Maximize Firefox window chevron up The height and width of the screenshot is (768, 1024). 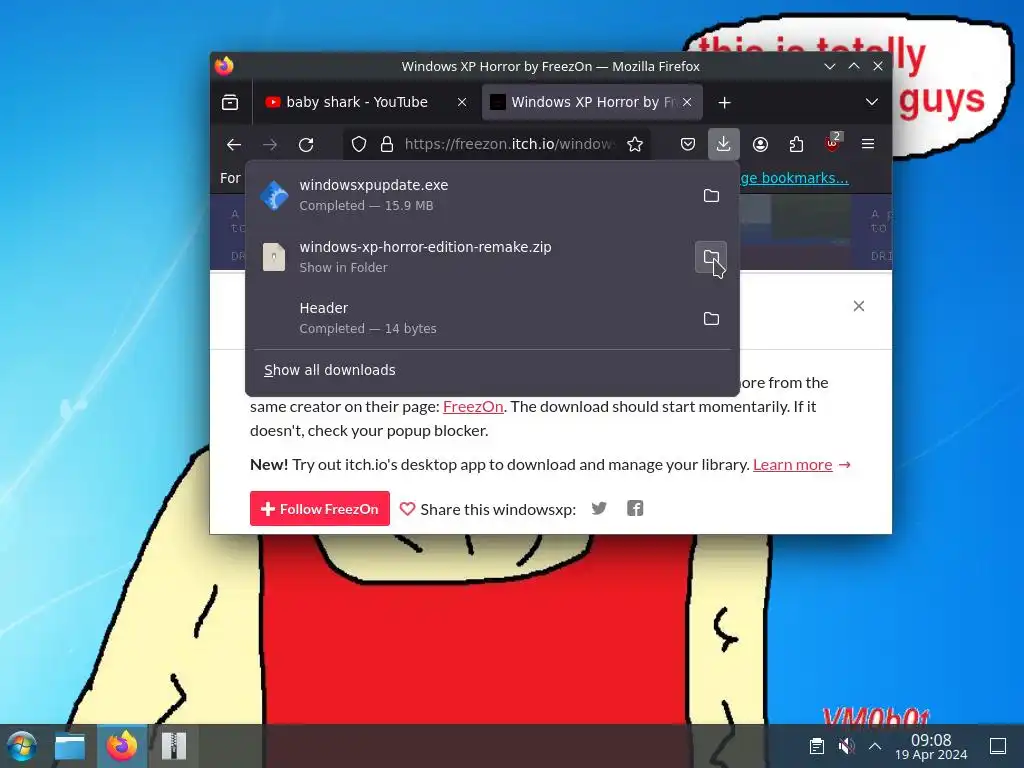click(x=854, y=67)
